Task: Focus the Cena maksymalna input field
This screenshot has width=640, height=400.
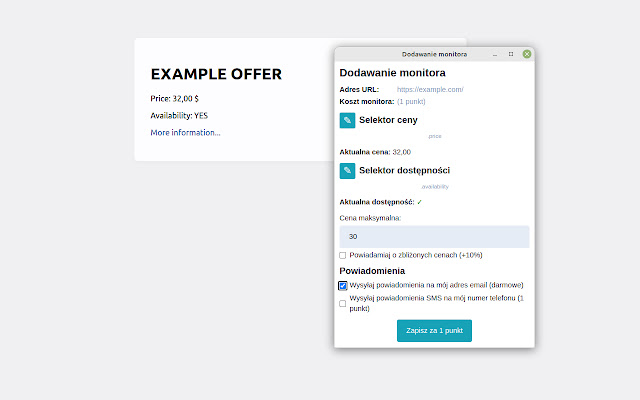Action: (x=434, y=237)
